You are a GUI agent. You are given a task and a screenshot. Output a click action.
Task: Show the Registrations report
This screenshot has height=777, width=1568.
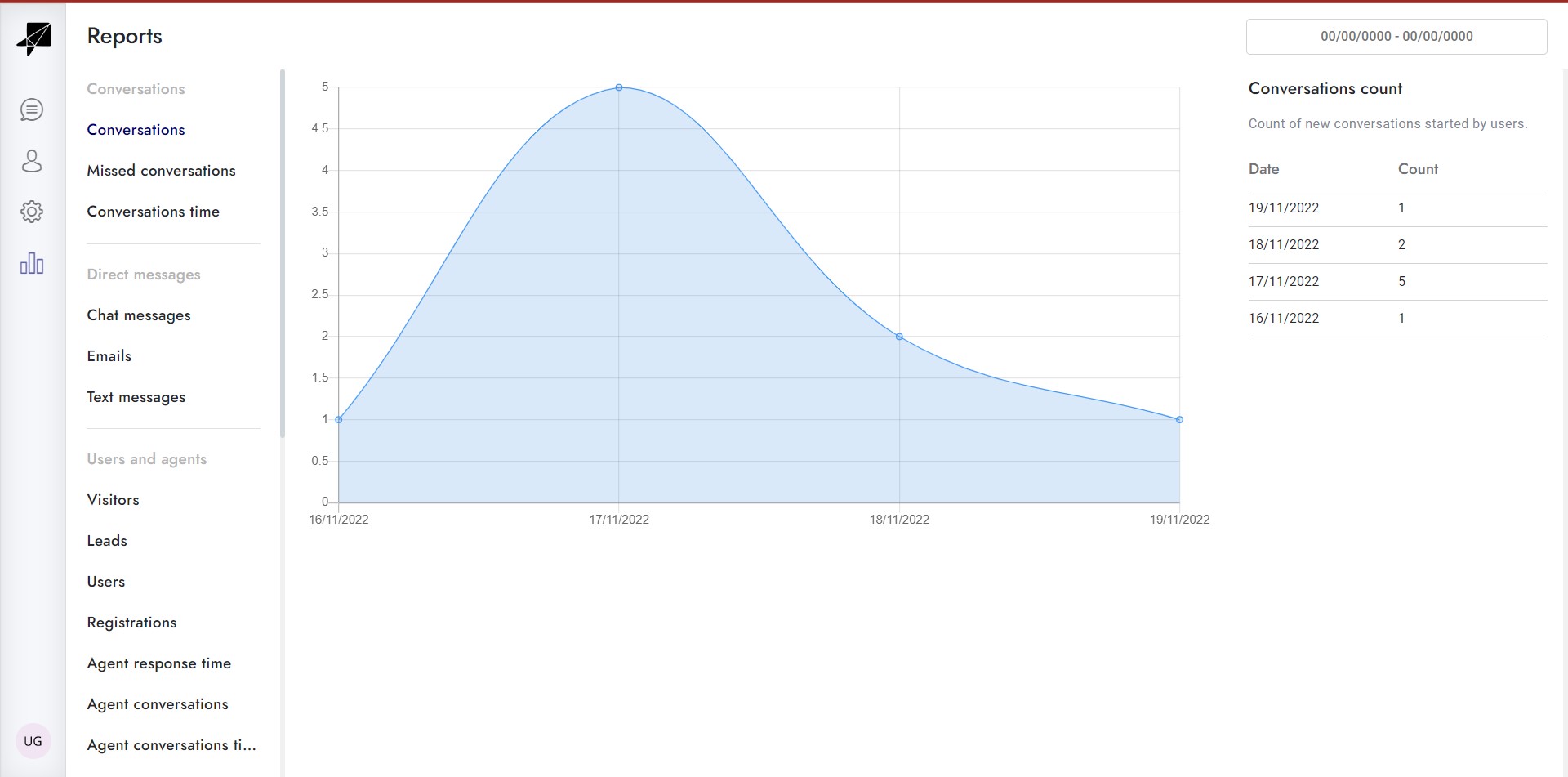[x=131, y=623]
